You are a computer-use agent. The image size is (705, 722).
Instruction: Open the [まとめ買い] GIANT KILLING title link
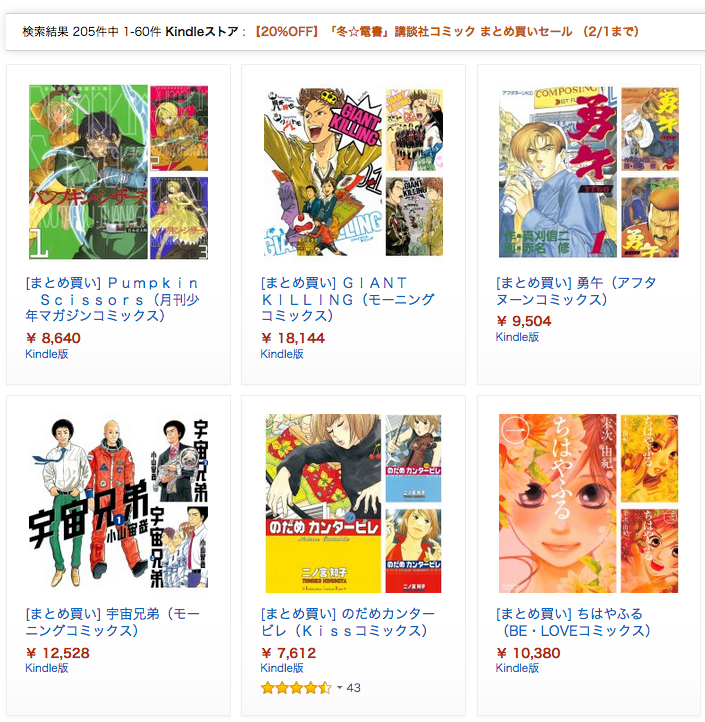click(348, 299)
